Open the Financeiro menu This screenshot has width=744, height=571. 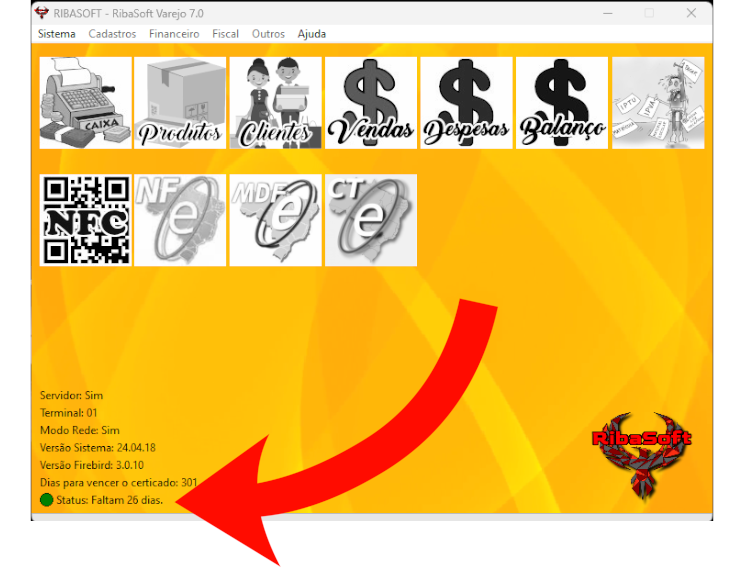(x=174, y=34)
